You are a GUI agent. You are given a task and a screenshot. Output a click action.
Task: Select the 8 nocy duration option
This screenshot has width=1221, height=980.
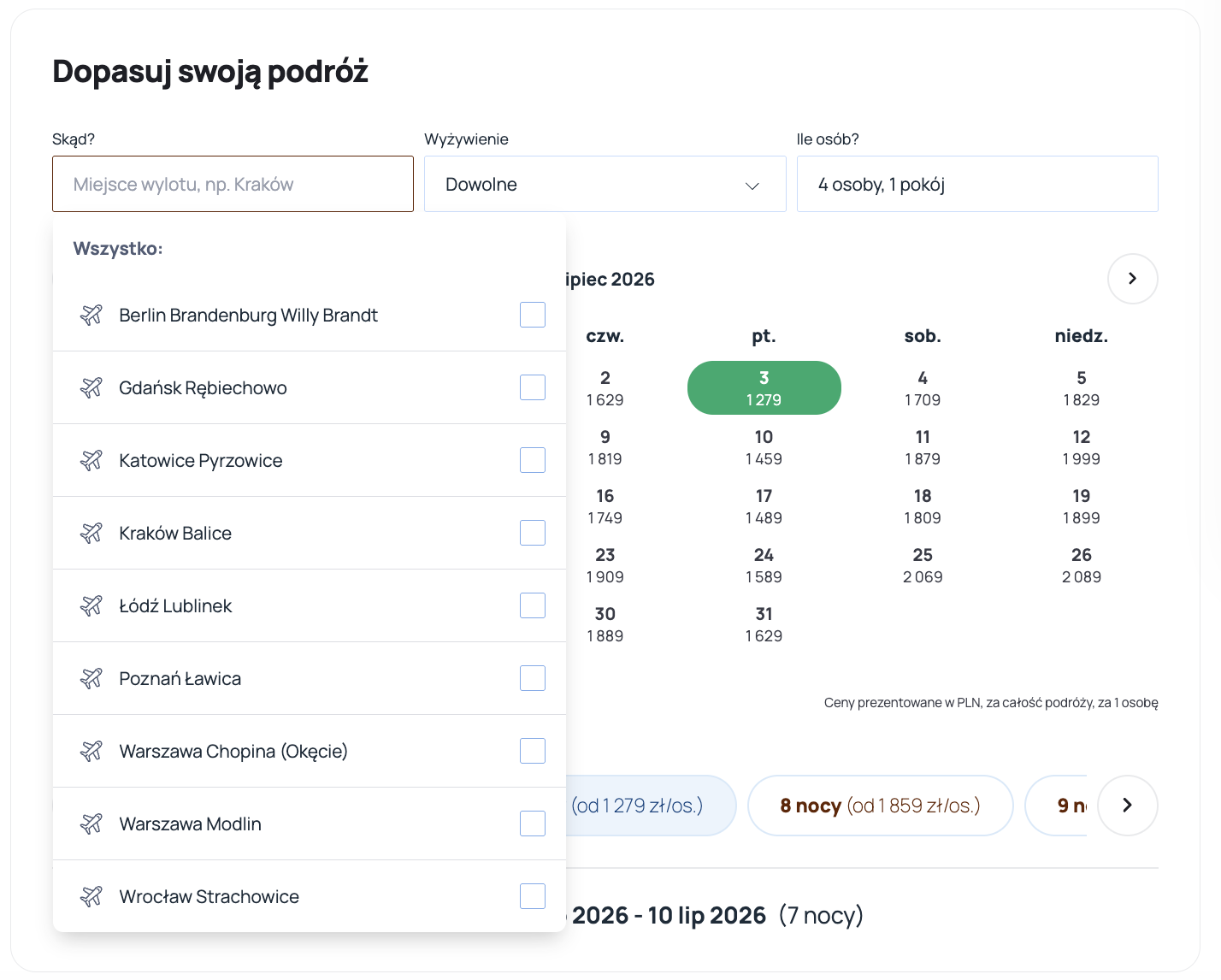click(880, 806)
